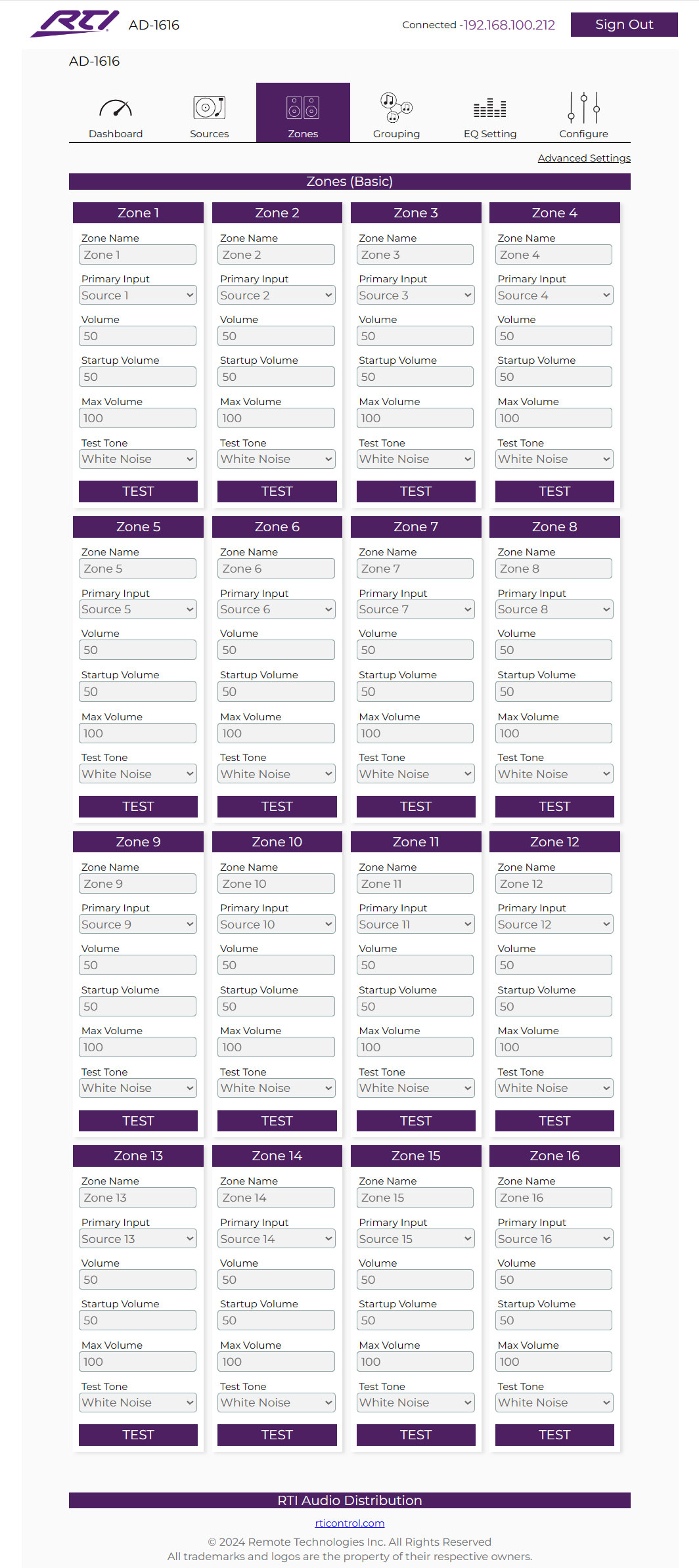699x1568 pixels.
Task: Open Zone 15 Test Tone dropdown
Action: click(416, 1403)
